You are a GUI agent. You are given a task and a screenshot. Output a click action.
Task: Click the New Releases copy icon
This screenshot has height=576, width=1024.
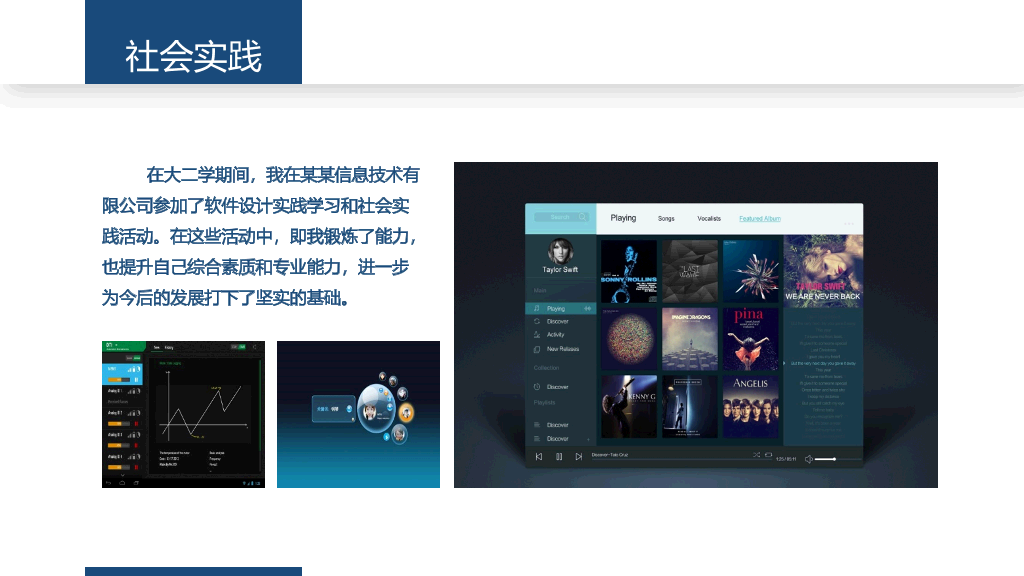coord(537,349)
